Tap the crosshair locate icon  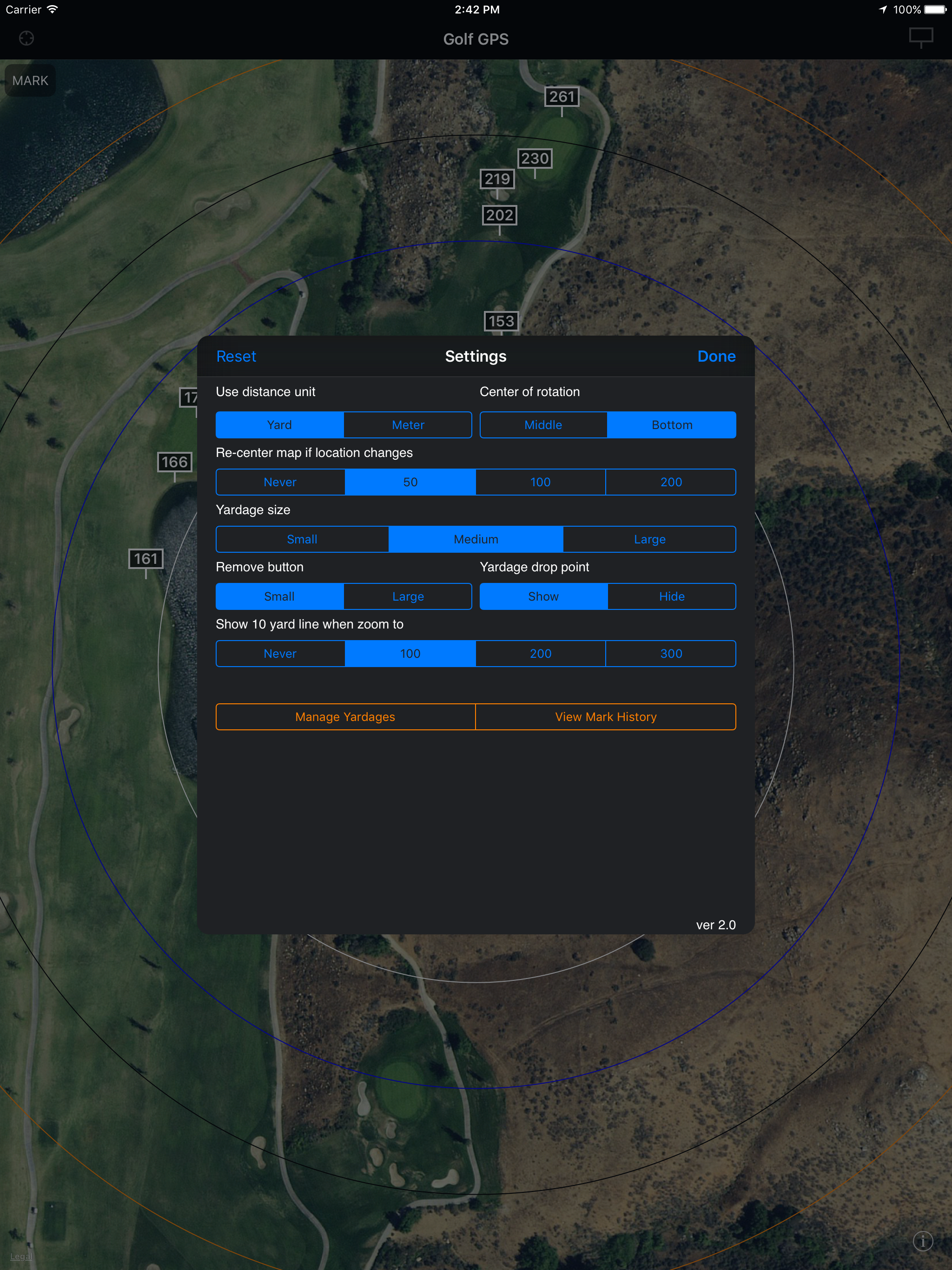pyautogui.click(x=26, y=39)
